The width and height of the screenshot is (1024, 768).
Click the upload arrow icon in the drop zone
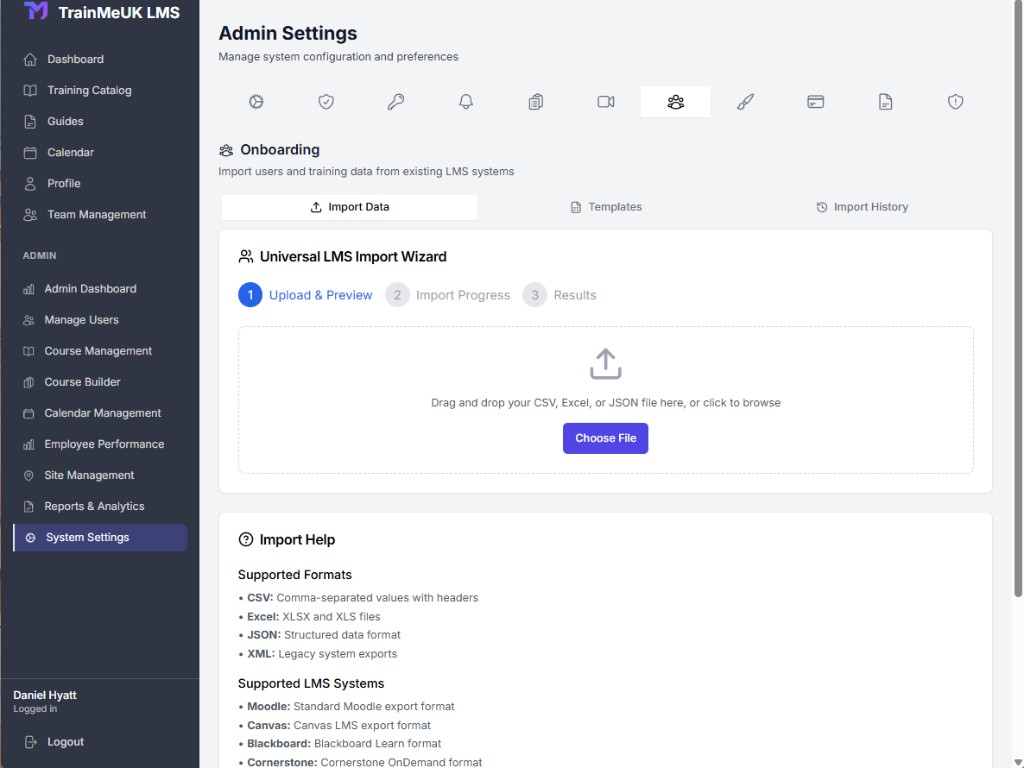(605, 364)
